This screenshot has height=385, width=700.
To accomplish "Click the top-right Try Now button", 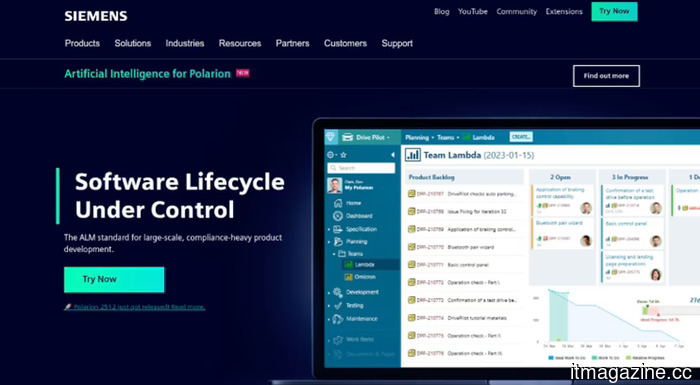I will pos(614,12).
